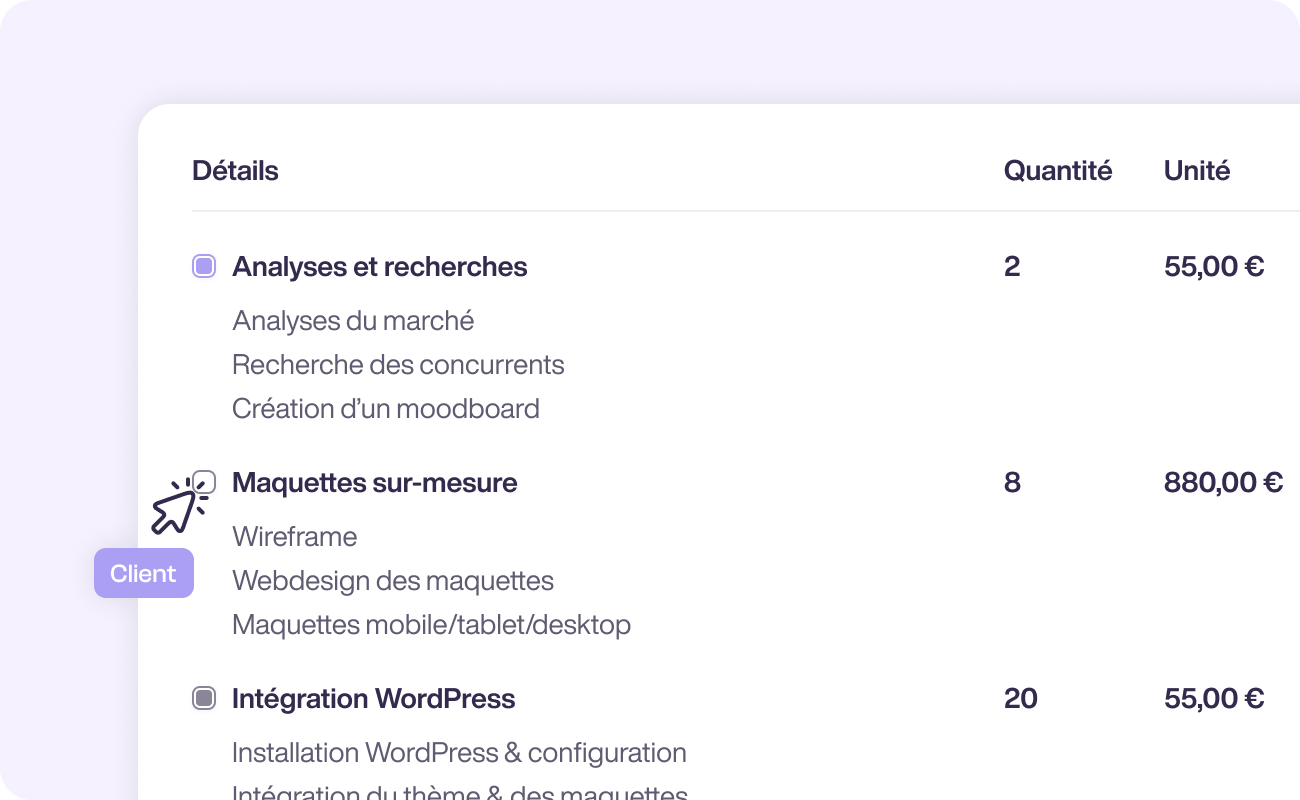Click the Détails column header

[234, 170]
